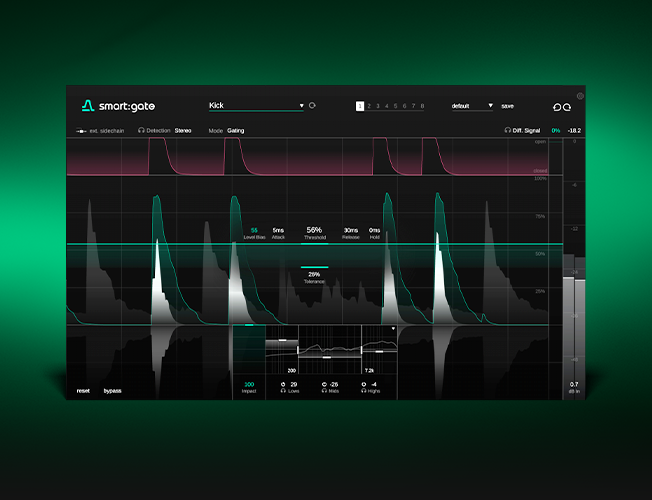Click the 7.2k crossover frequency label
Image resolution: width=652 pixels, height=500 pixels.
click(369, 370)
